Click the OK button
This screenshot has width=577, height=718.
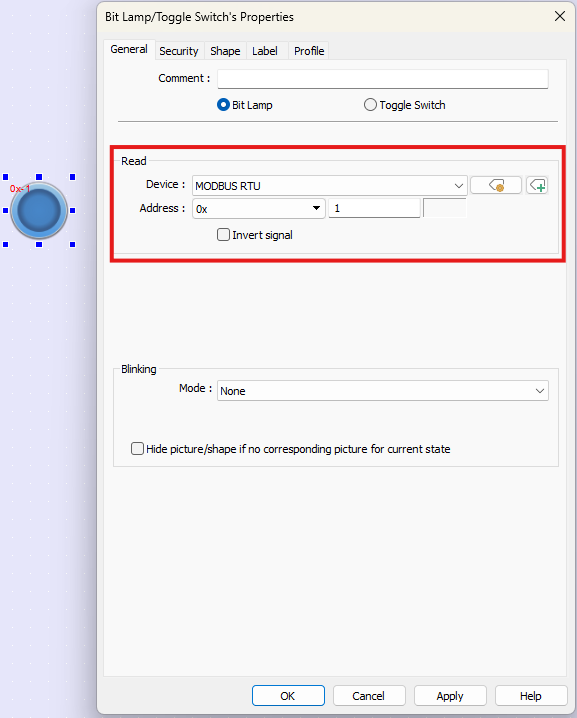(288, 696)
